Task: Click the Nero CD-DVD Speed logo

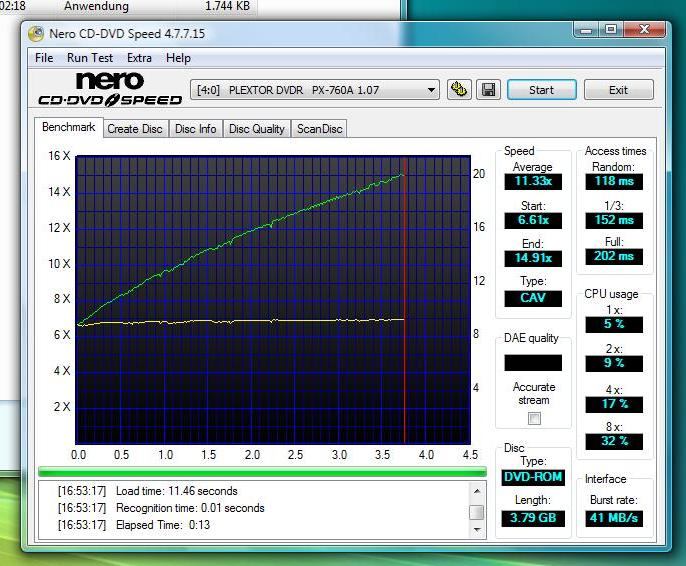Action: click(x=110, y=89)
